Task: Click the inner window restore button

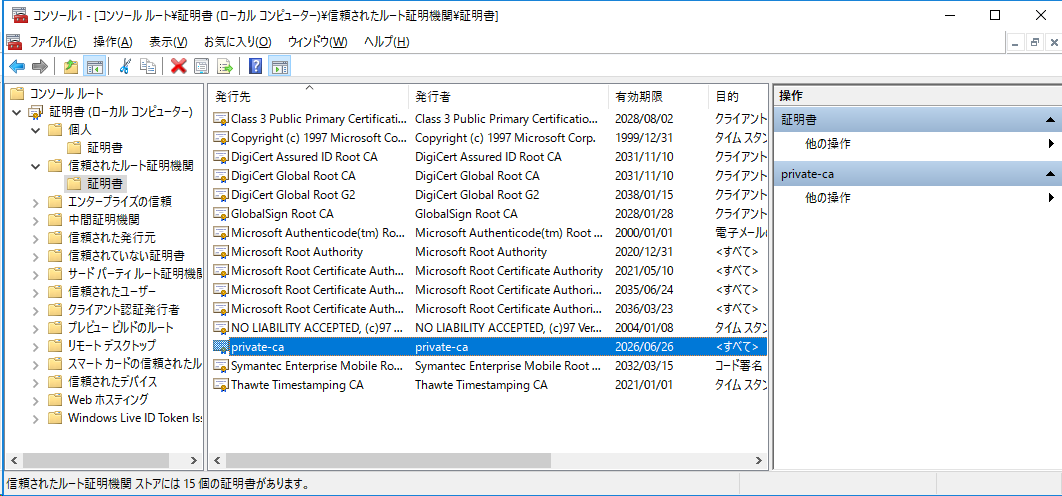Action: click(1034, 42)
